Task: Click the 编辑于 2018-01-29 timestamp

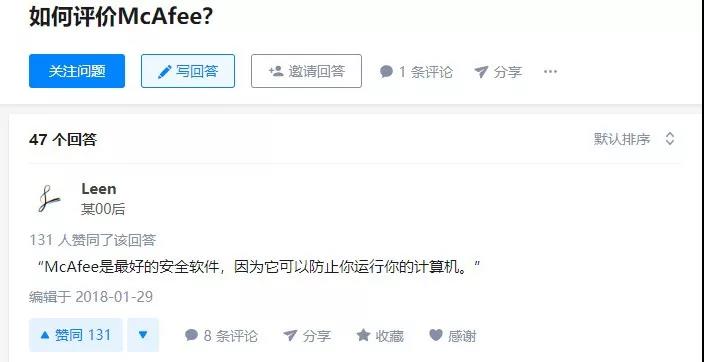Action: pyautogui.click(x=91, y=297)
